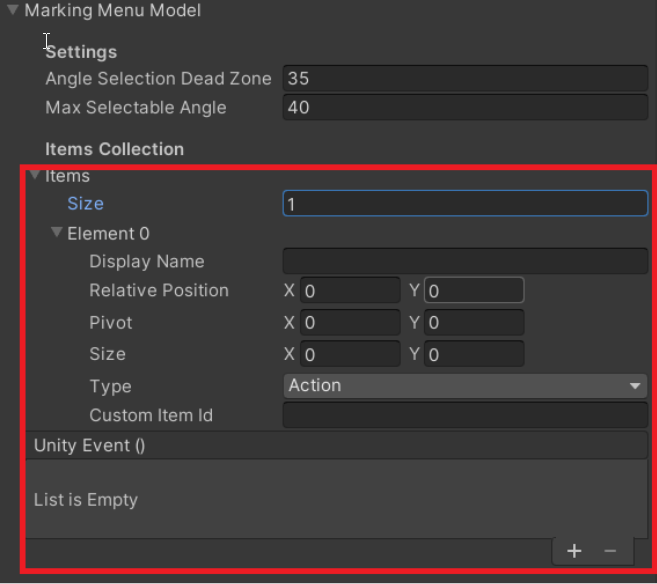657x584 pixels.
Task: Click the Pivot Y field
Action: pos(474,322)
